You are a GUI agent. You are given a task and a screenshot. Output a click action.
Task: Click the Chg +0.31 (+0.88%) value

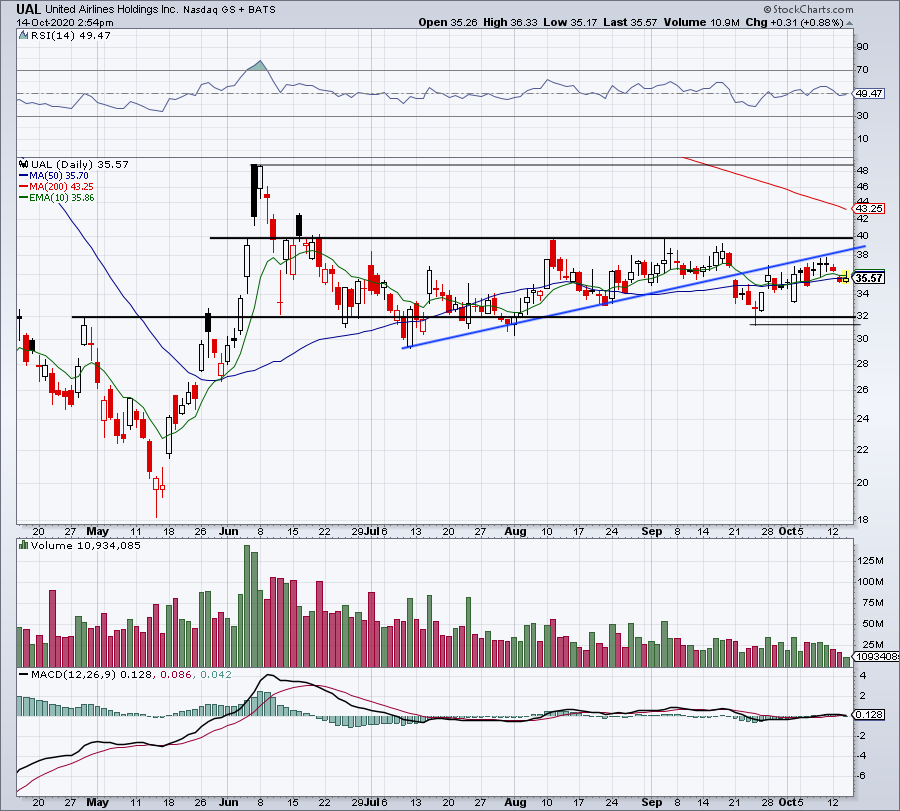tap(794, 22)
